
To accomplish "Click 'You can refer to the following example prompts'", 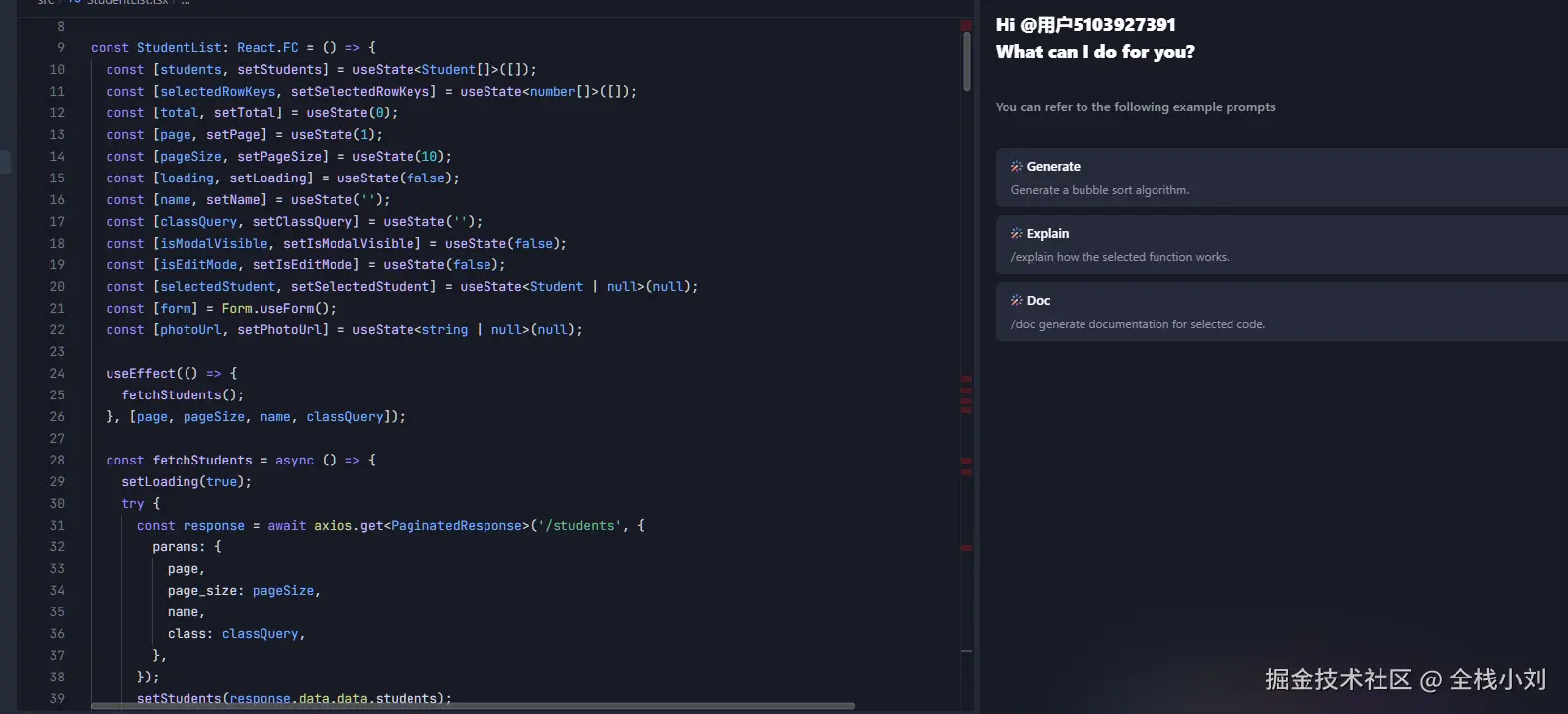I will [x=1135, y=107].
